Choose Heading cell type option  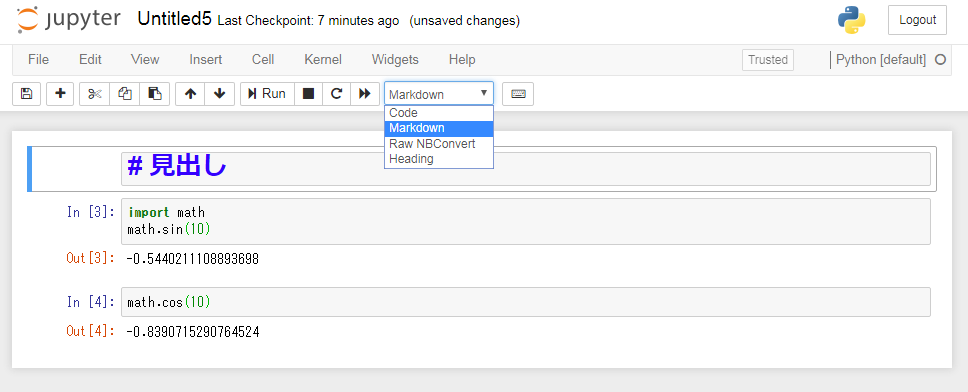(439, 159)
